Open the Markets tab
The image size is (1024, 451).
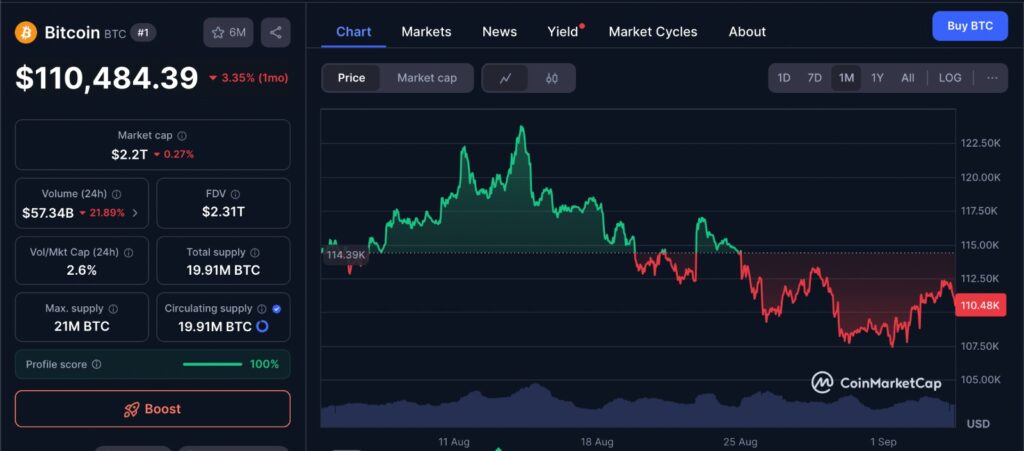426,31
